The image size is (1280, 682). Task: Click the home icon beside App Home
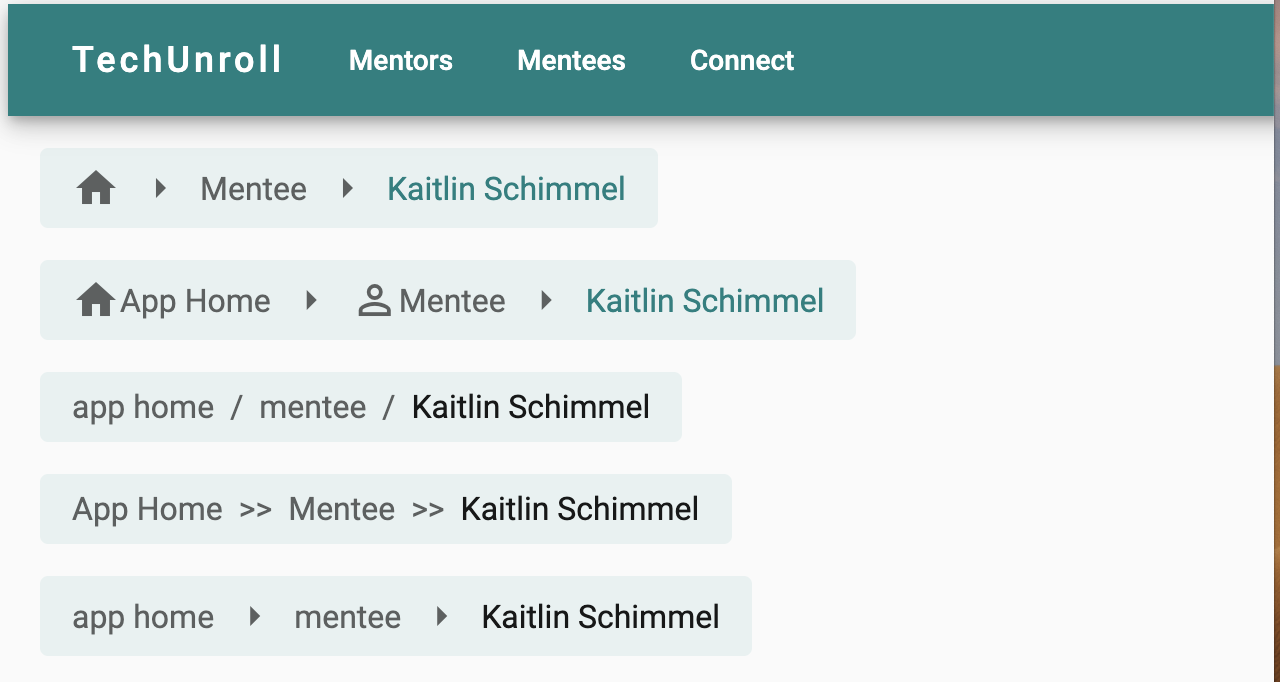pyautogui.click(x=96, y=300)
